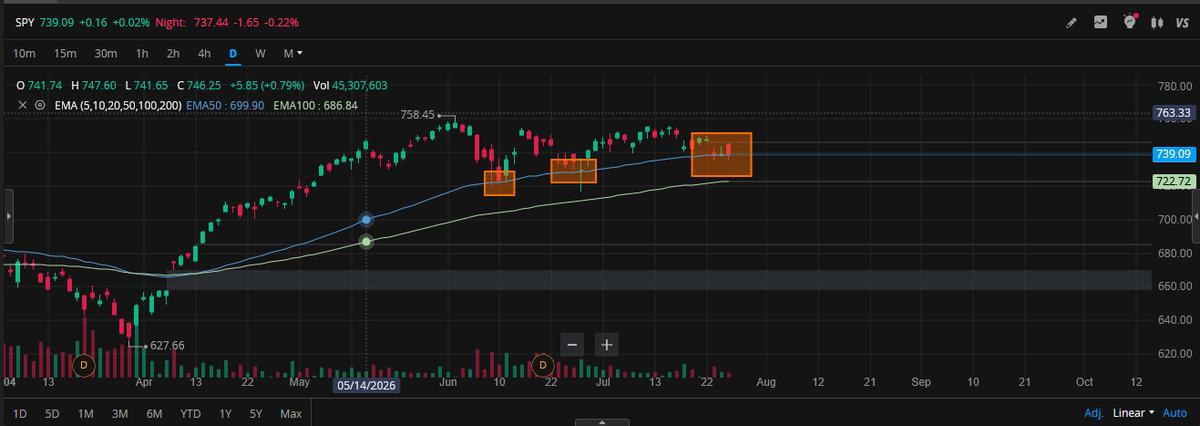Image resolution: width=1200 pixels, height=426 pixels.
Task: Open the lightbulb chart insights icon
Action: point(1130,21)
